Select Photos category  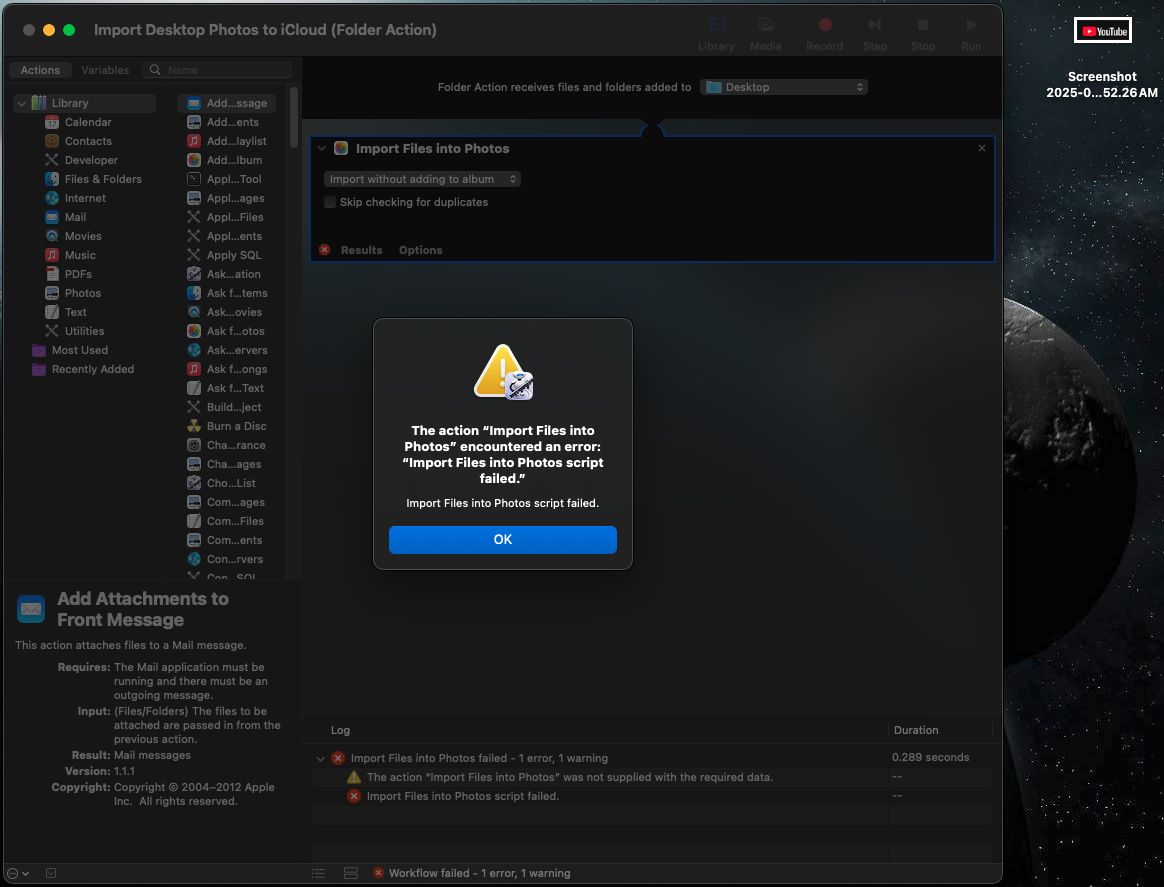point(82,293)
